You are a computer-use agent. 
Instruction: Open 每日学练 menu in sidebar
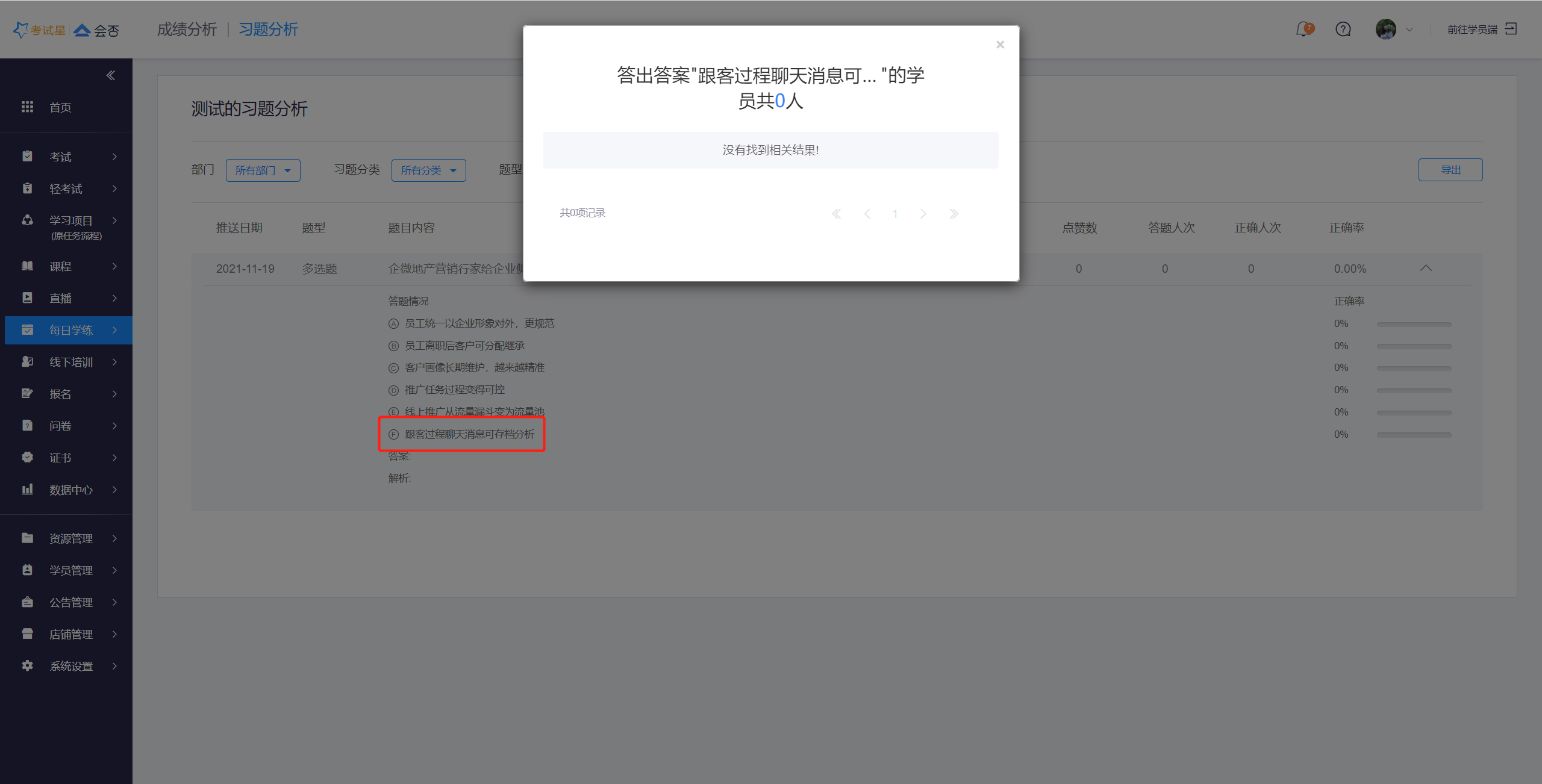pyautogui.click(x=71, y=330)
